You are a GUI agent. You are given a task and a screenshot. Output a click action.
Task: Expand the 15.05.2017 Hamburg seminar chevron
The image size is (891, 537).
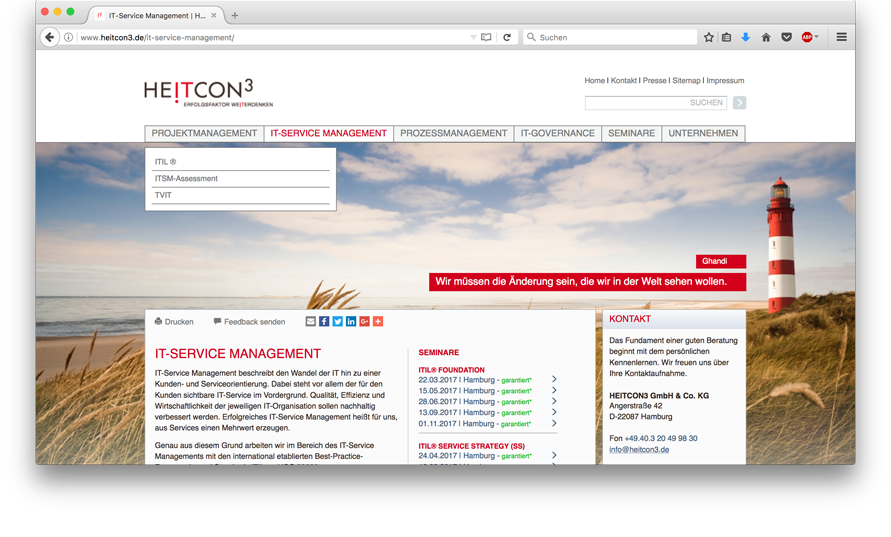(x=554, y=390)
